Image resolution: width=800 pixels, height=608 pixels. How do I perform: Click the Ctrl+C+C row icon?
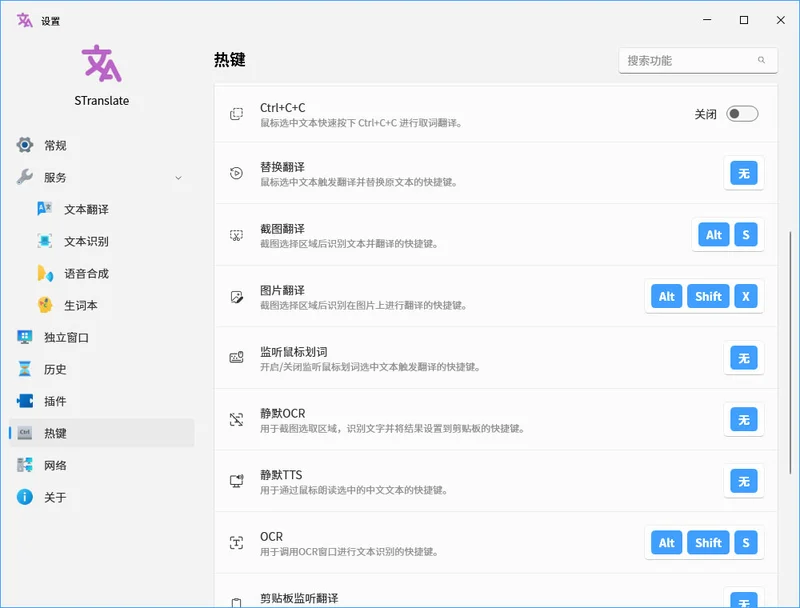[236, 114]
